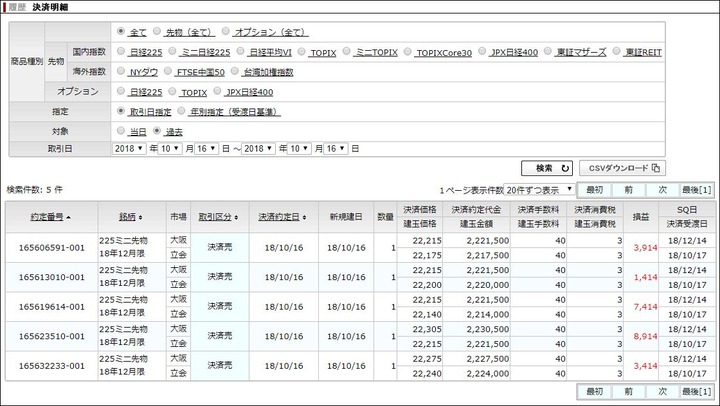Jump to 最後[1] in top pager
Image resolution: width=720 pixels, height=406 pixels.
697,190
